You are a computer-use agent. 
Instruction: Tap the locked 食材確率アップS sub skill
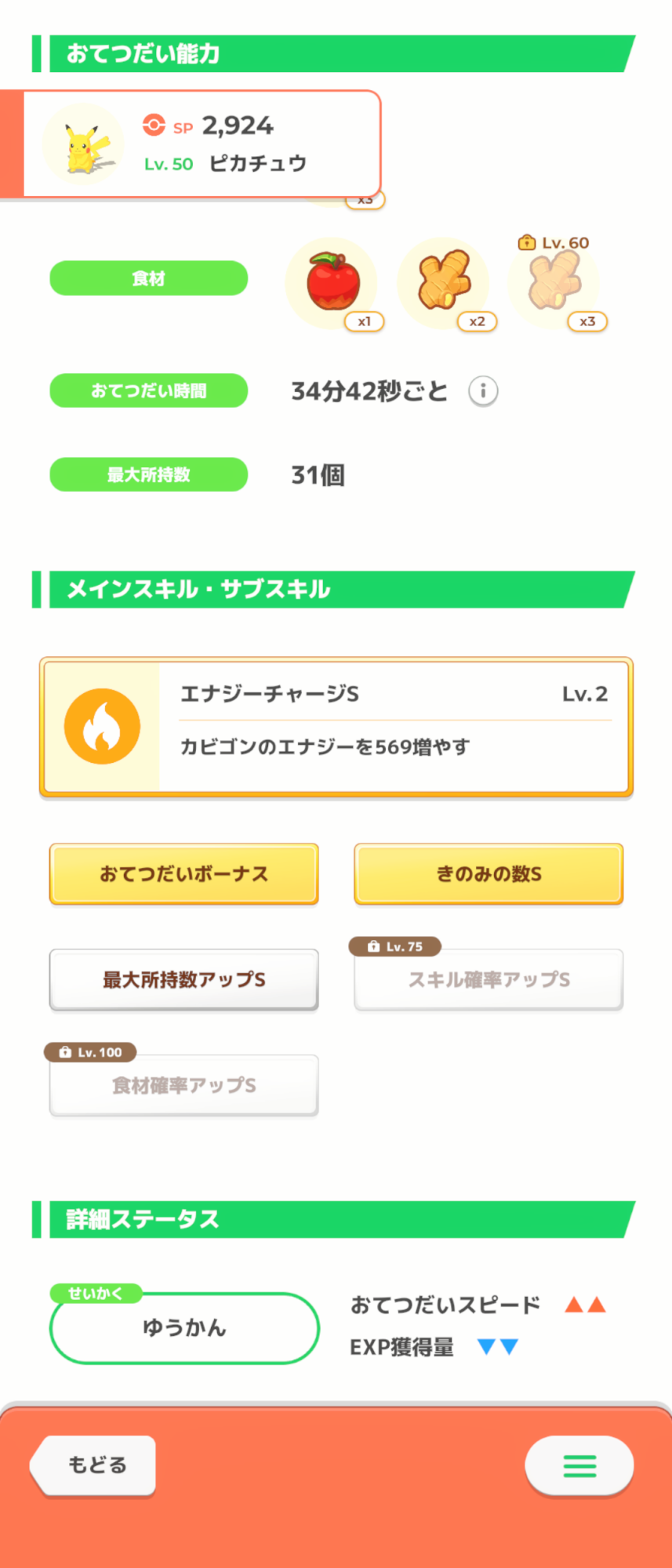[x=183, y=1086]
